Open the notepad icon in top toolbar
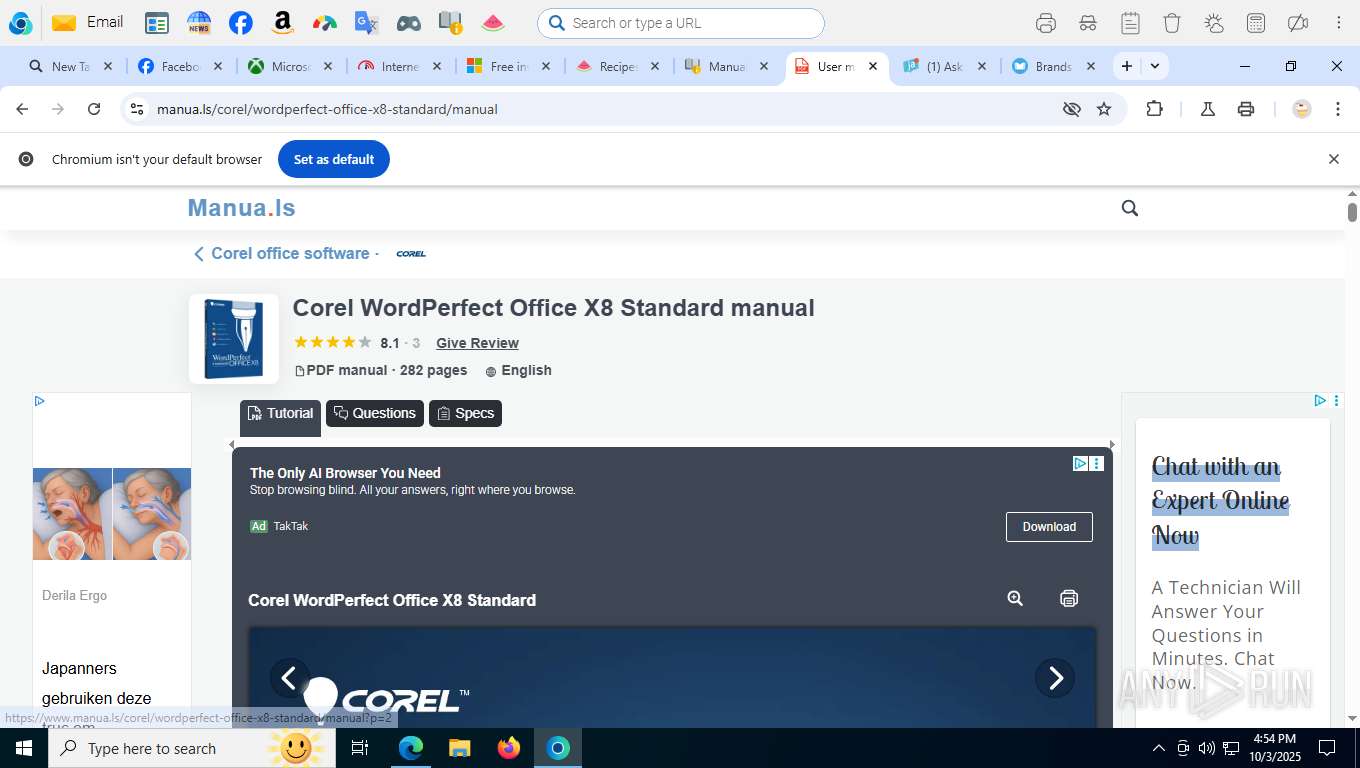The image size is (1360, 768). point(1130,23)
